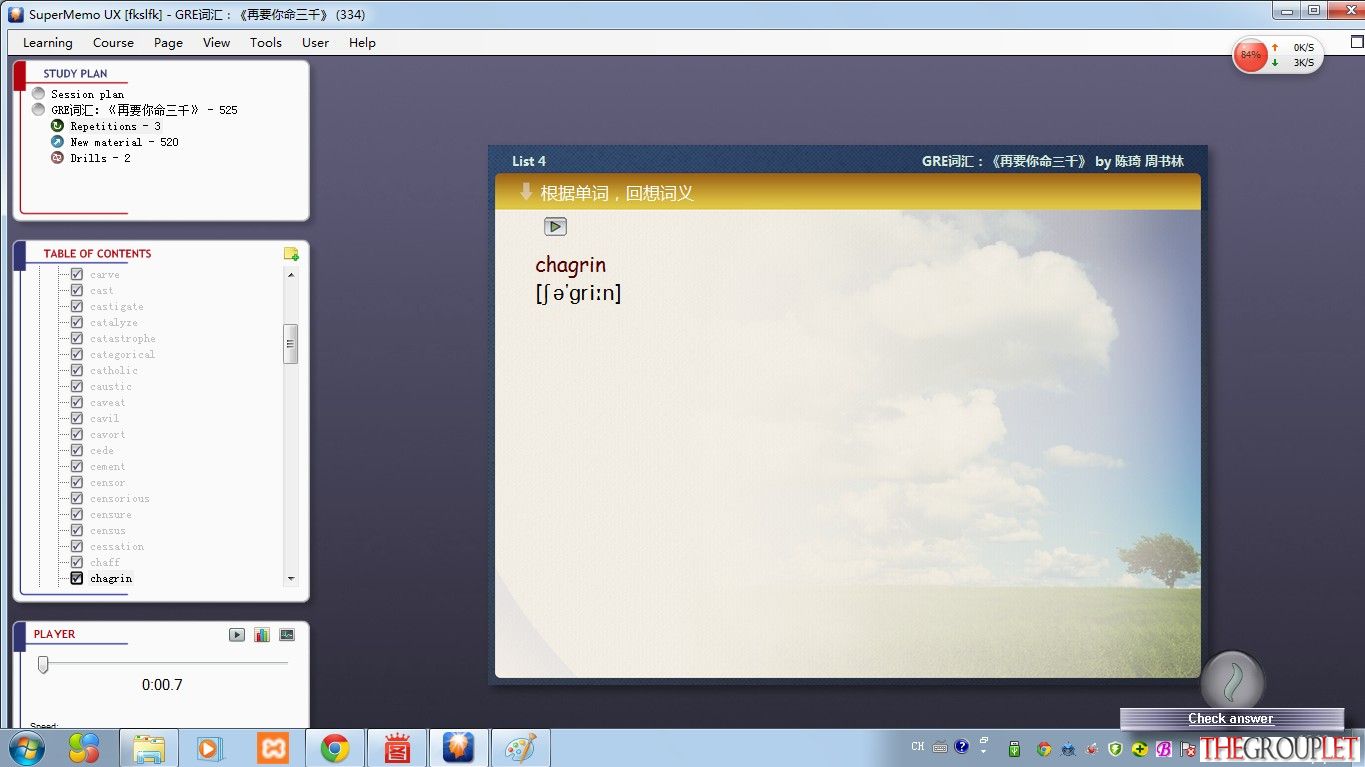Click the Repetitions green refresh icon

click(58, 126)
